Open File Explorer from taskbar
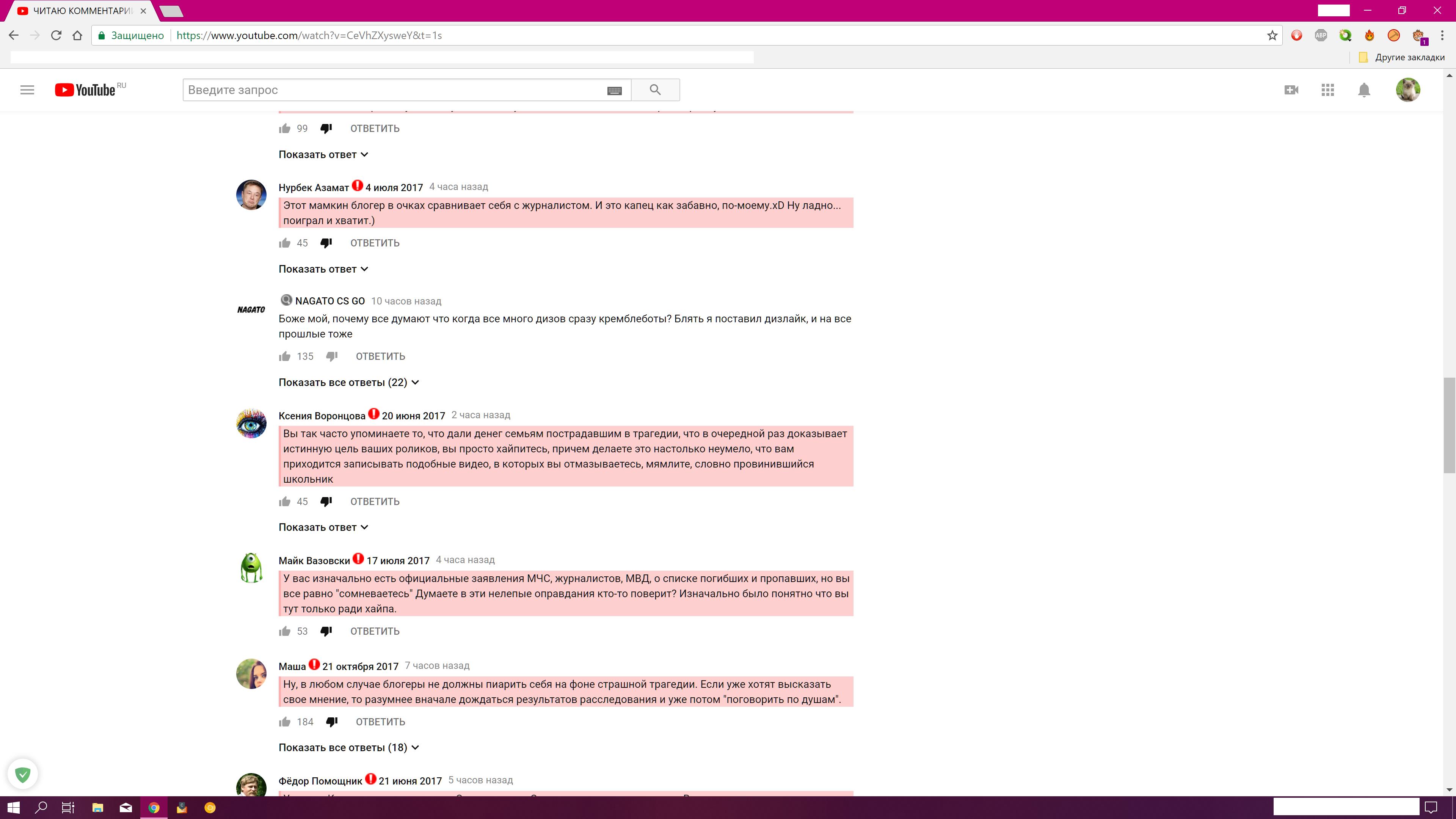1456x819 pixels. (x=97, y=808)
